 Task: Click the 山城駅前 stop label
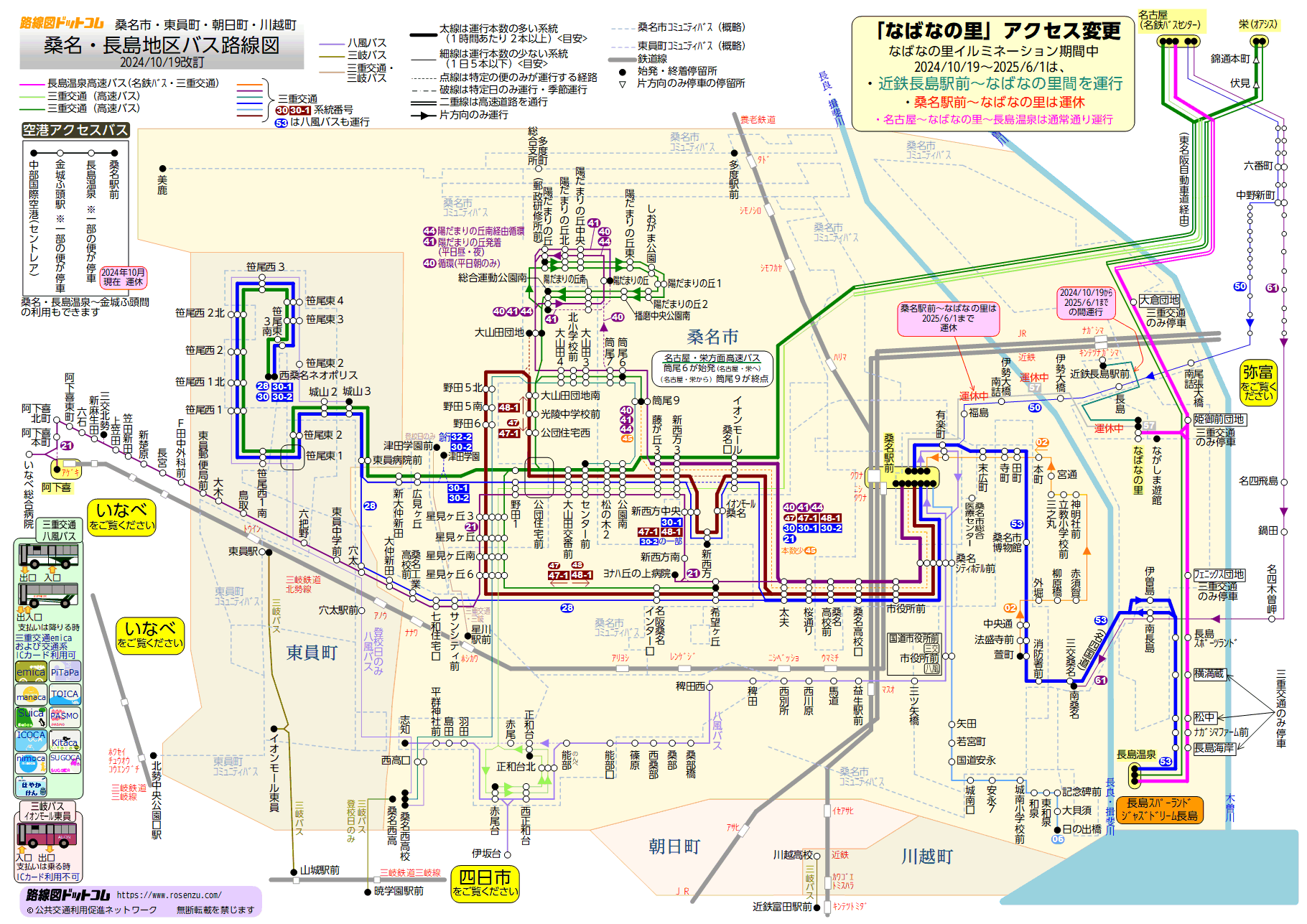320,870
